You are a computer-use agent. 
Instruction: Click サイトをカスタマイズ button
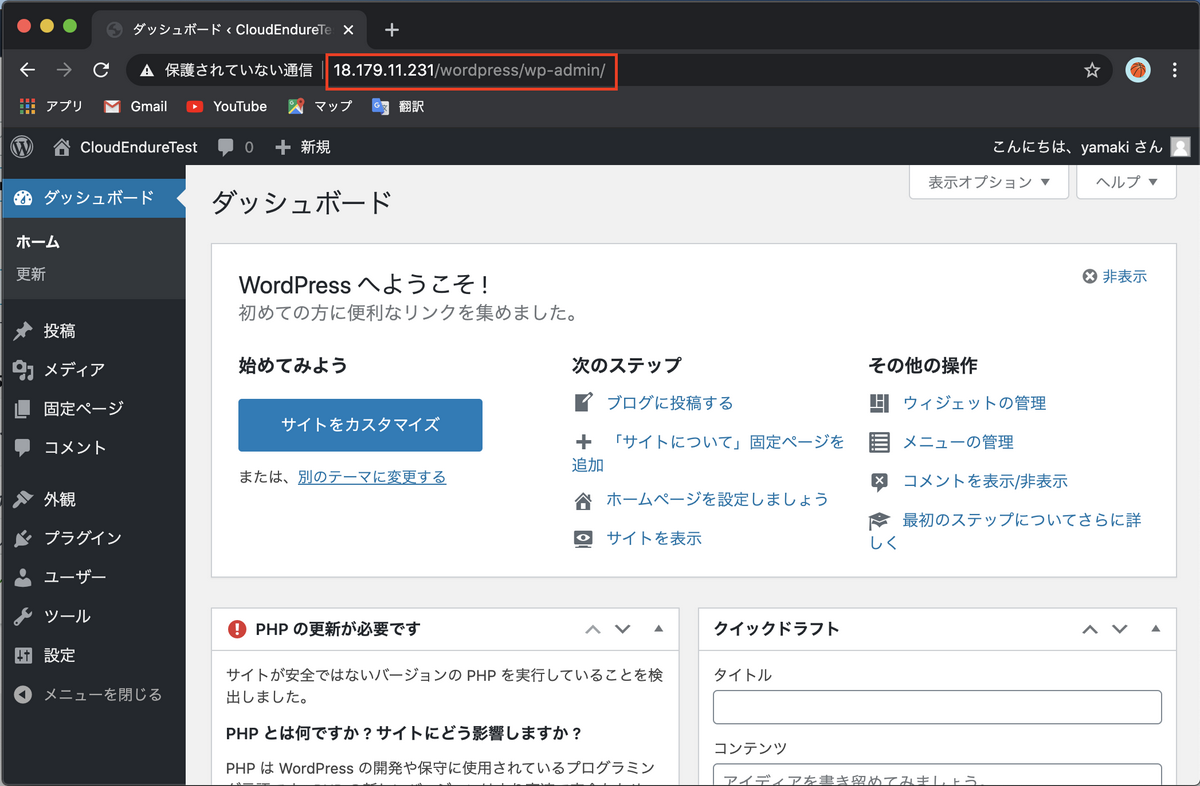pos(360,425)
